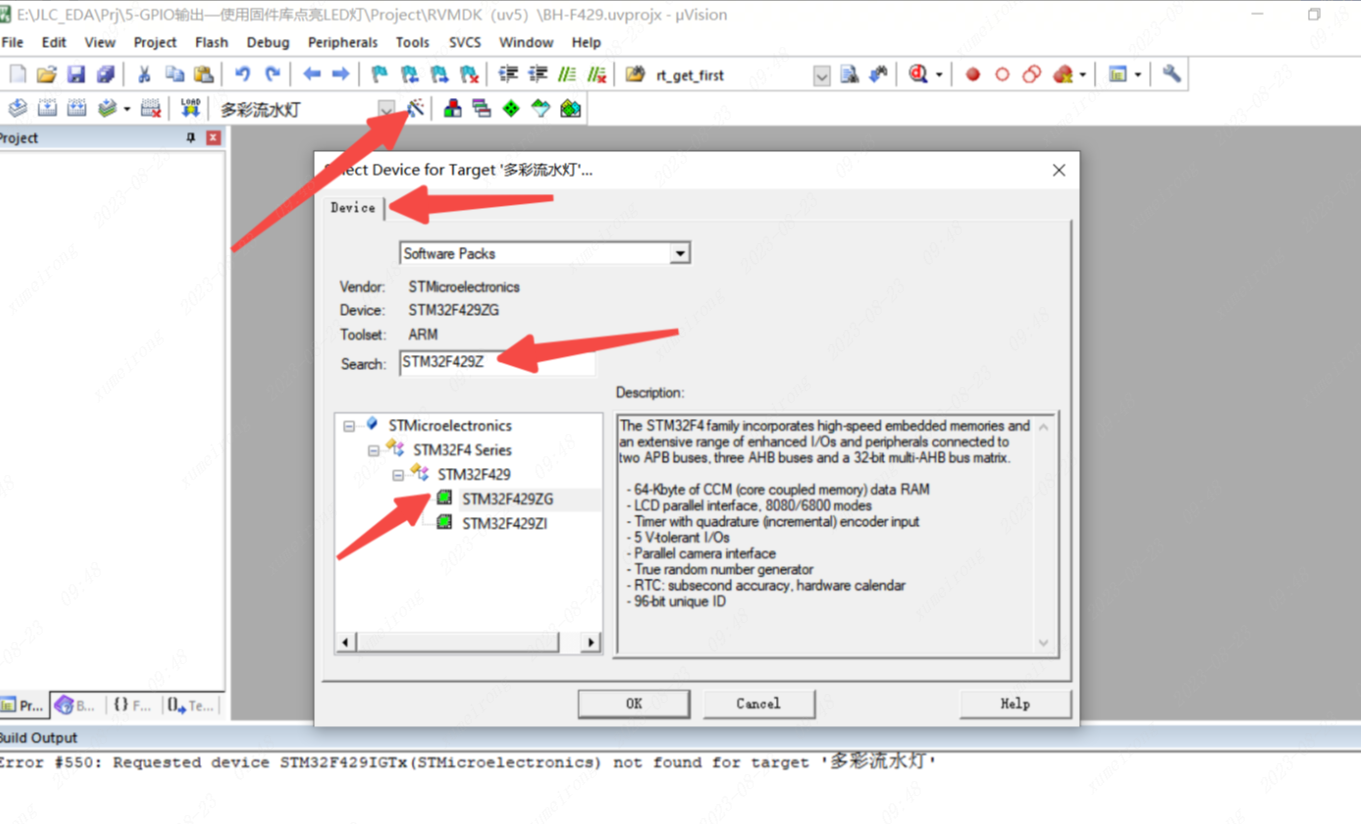Click the Cut scissors icon

pos(144,75)
